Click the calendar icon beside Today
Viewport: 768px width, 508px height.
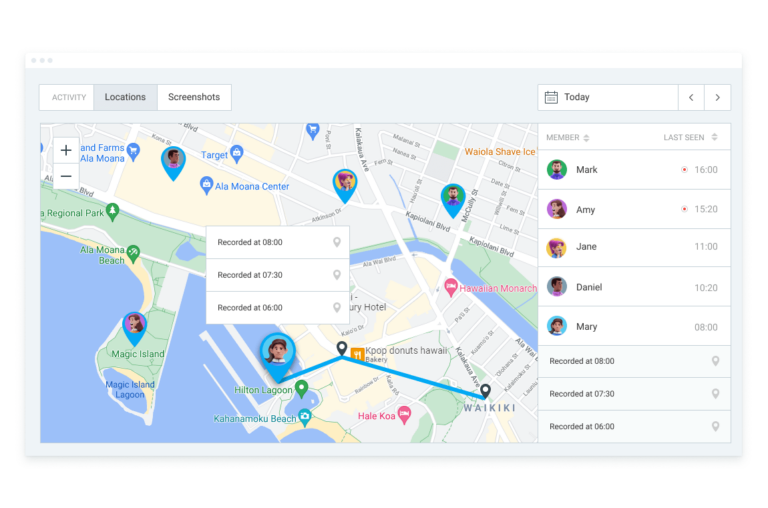click(551, 97)
